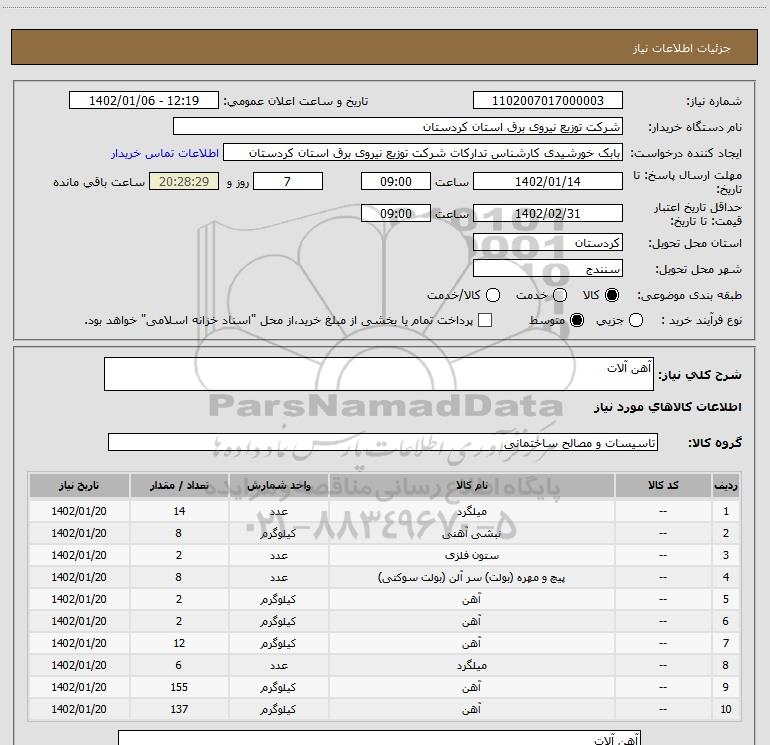Click the تاریخ نیاز column header

[79, 485]
